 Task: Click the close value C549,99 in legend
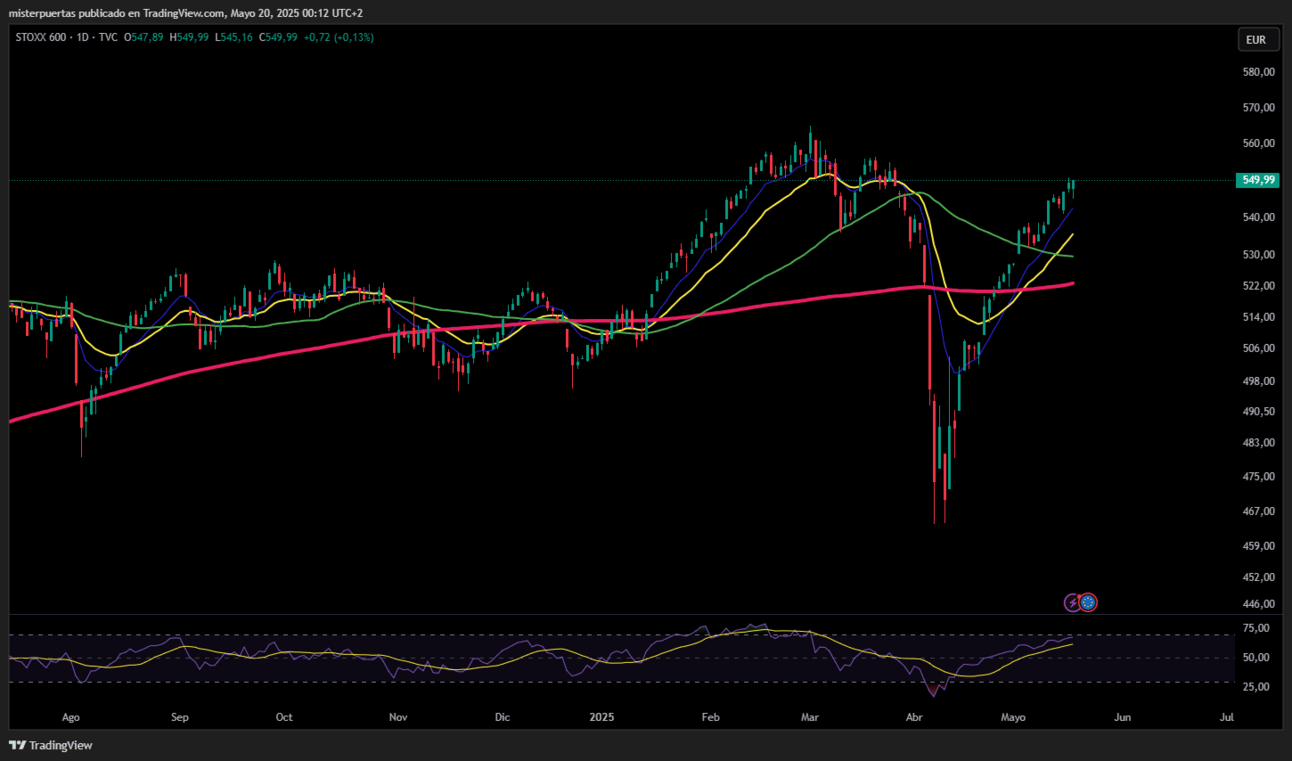278,38
